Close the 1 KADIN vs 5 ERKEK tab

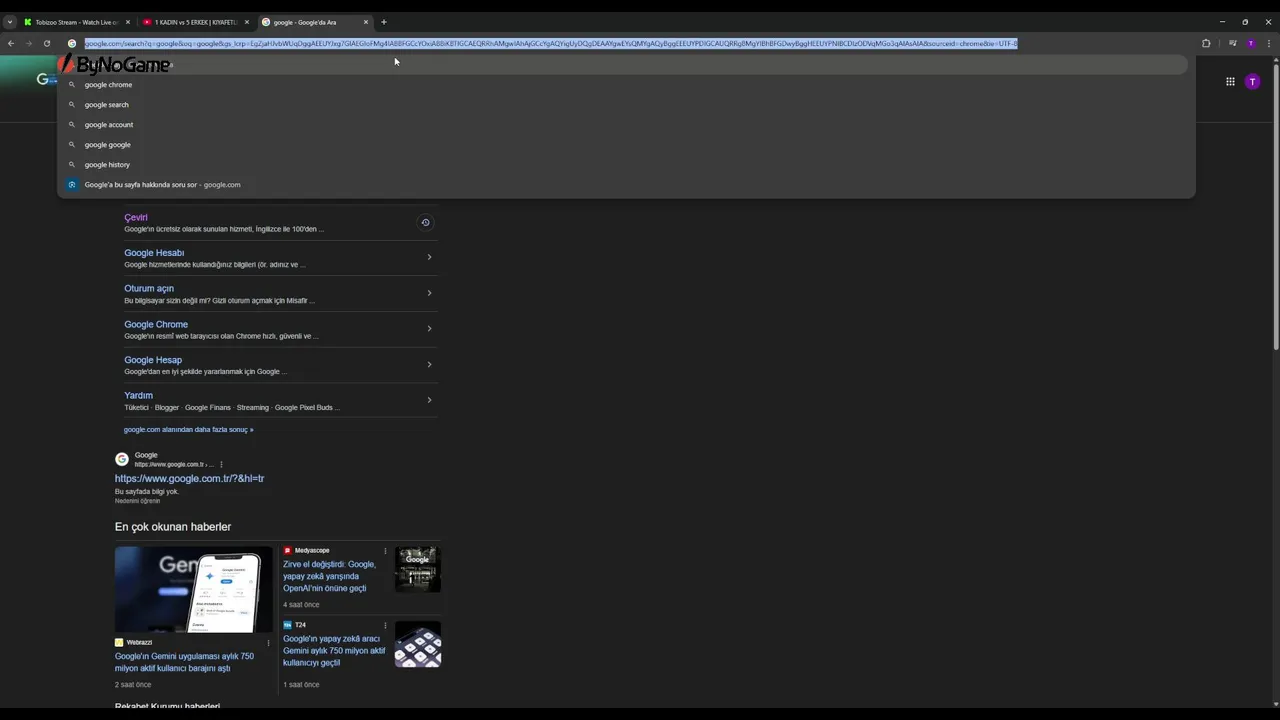tap(247, 22)
